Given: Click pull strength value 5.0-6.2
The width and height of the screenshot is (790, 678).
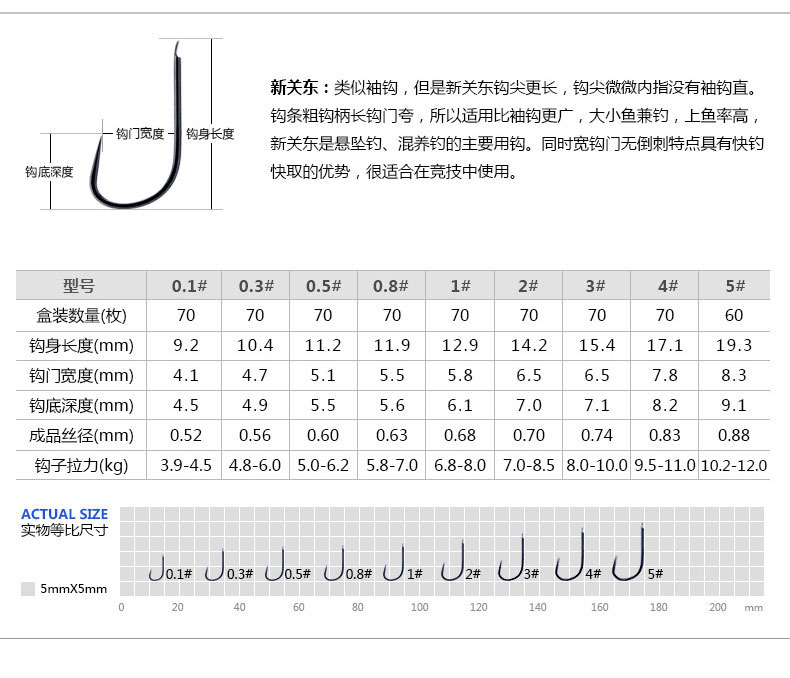Looking at the screenshot, I should point(323,465).
